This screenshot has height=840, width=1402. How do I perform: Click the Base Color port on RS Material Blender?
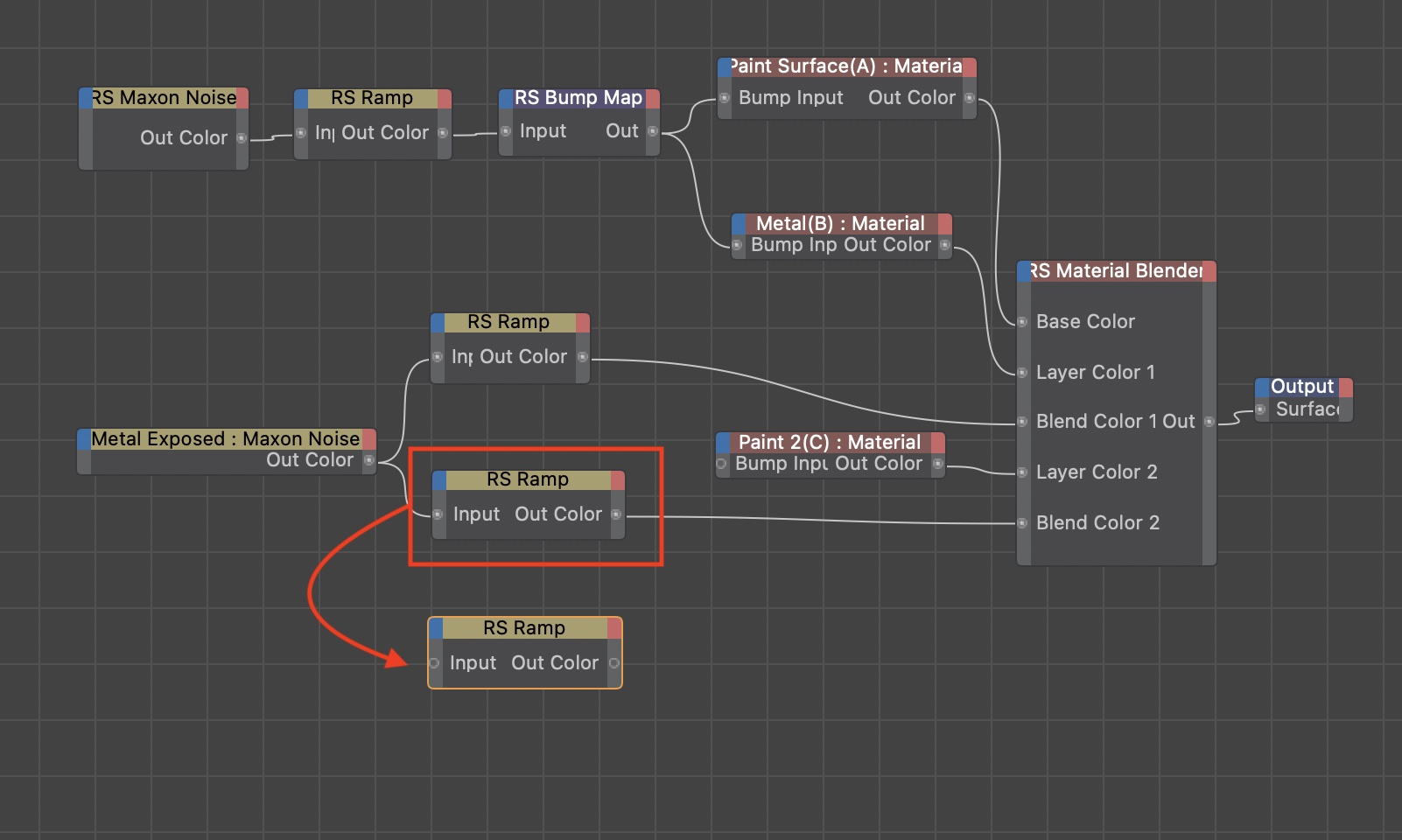pos(1022,322)
